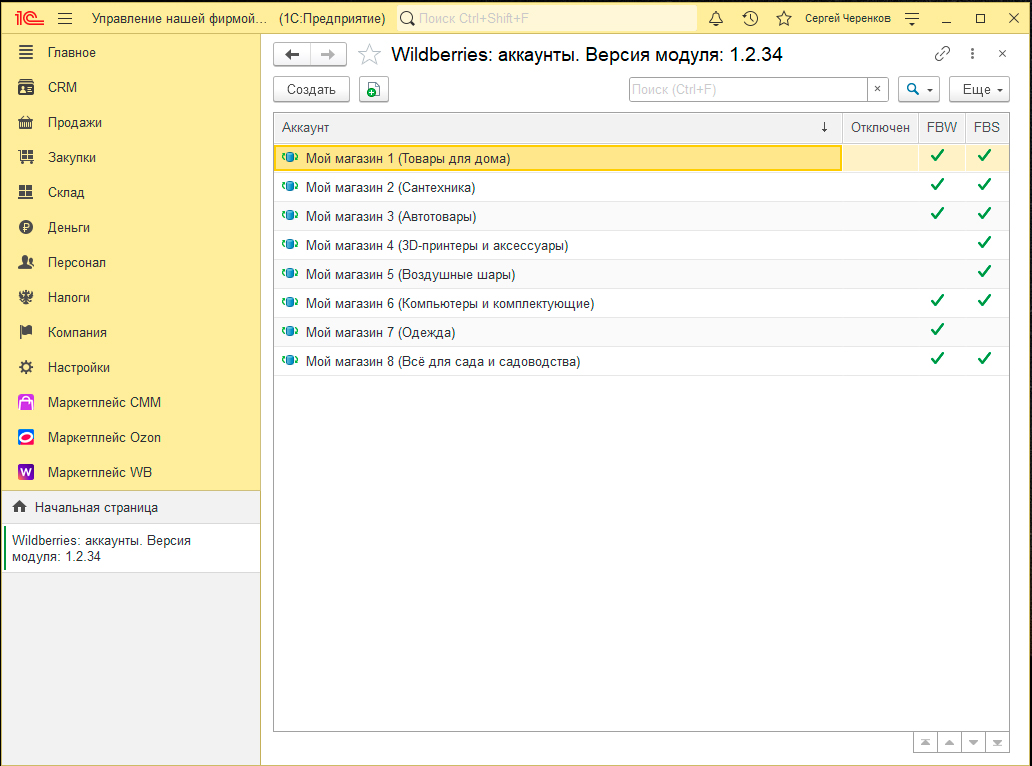The width and height of the screenshot is (1032, 766).
Task: Click the favorites star in title bar
Action: pos(784,19)
